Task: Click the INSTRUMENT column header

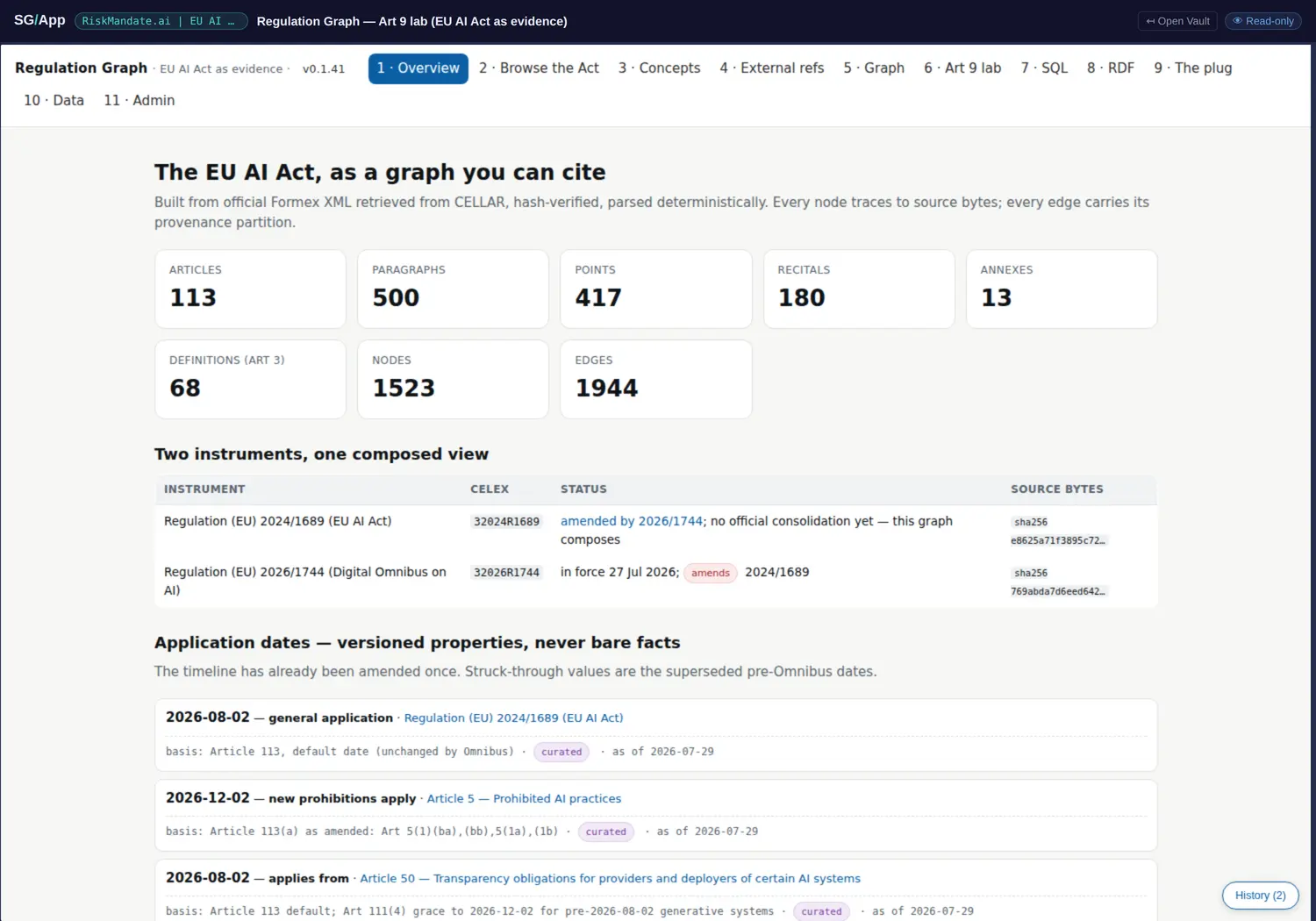Action: [x=204, y=489]
